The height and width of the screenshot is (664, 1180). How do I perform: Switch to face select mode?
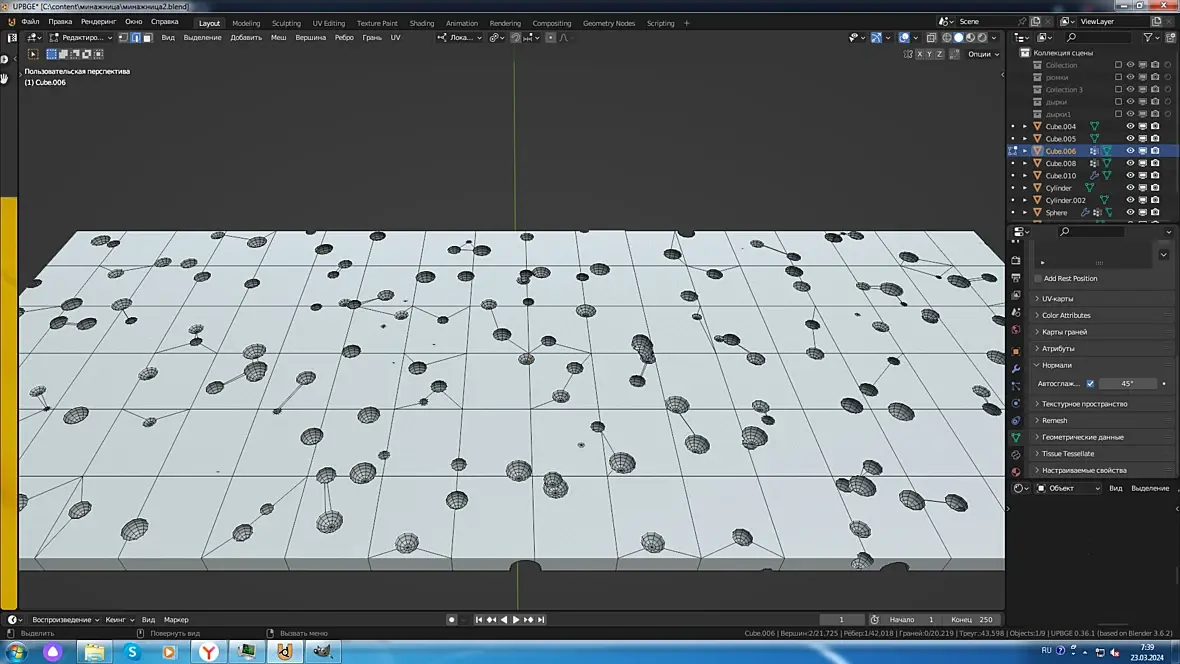[147, 38]
